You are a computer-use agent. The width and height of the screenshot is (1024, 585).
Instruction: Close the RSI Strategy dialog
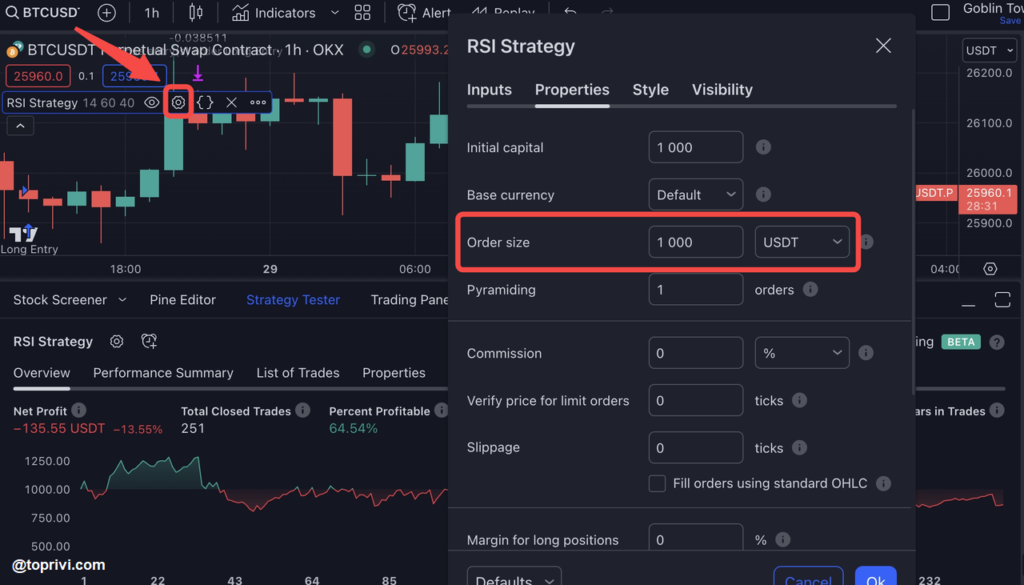pos(883,46)
